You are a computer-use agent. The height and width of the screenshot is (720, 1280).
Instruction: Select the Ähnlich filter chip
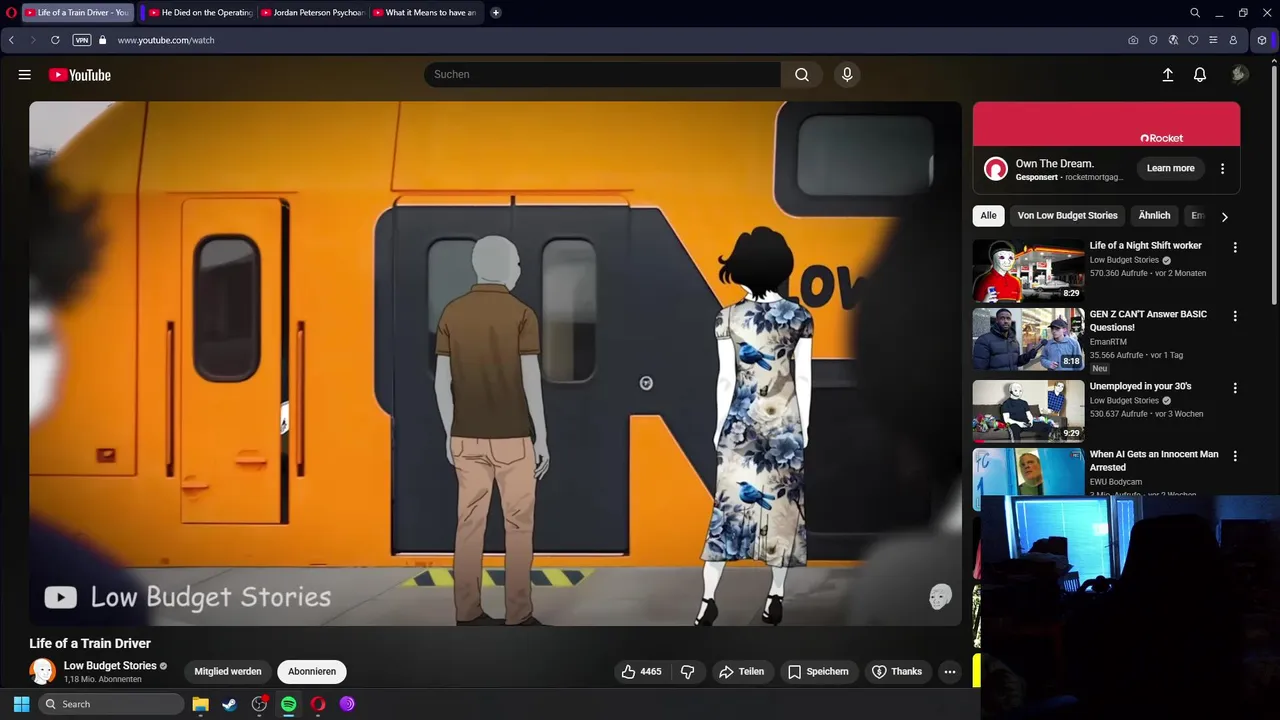(x=1154, y=216)
